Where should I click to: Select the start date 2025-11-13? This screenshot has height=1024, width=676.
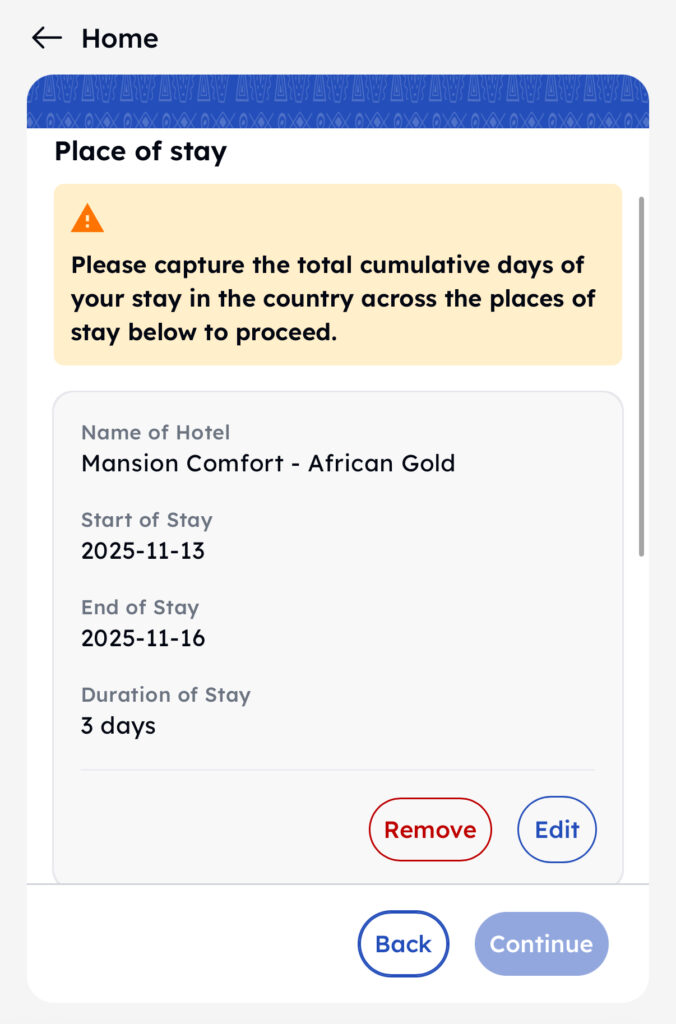(x=143, y=550)
